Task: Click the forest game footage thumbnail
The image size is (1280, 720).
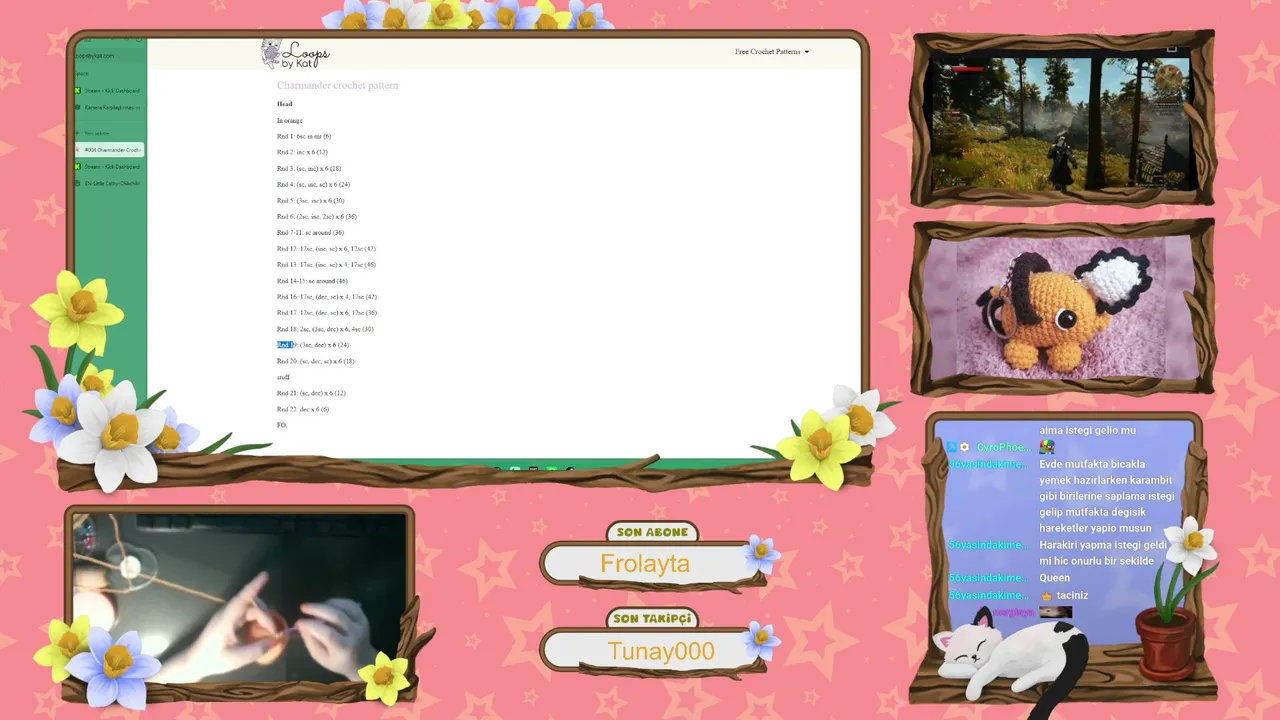Action: click(x=1061, y=122)
